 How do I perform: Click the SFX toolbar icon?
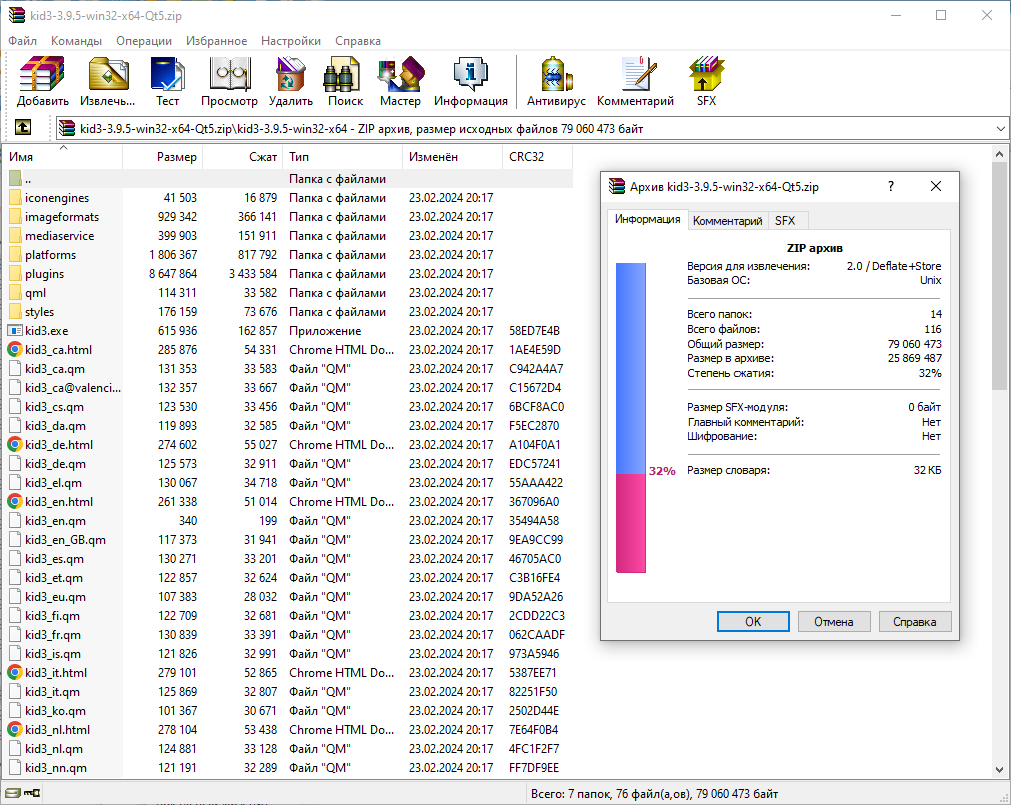(x=706, y=82)
